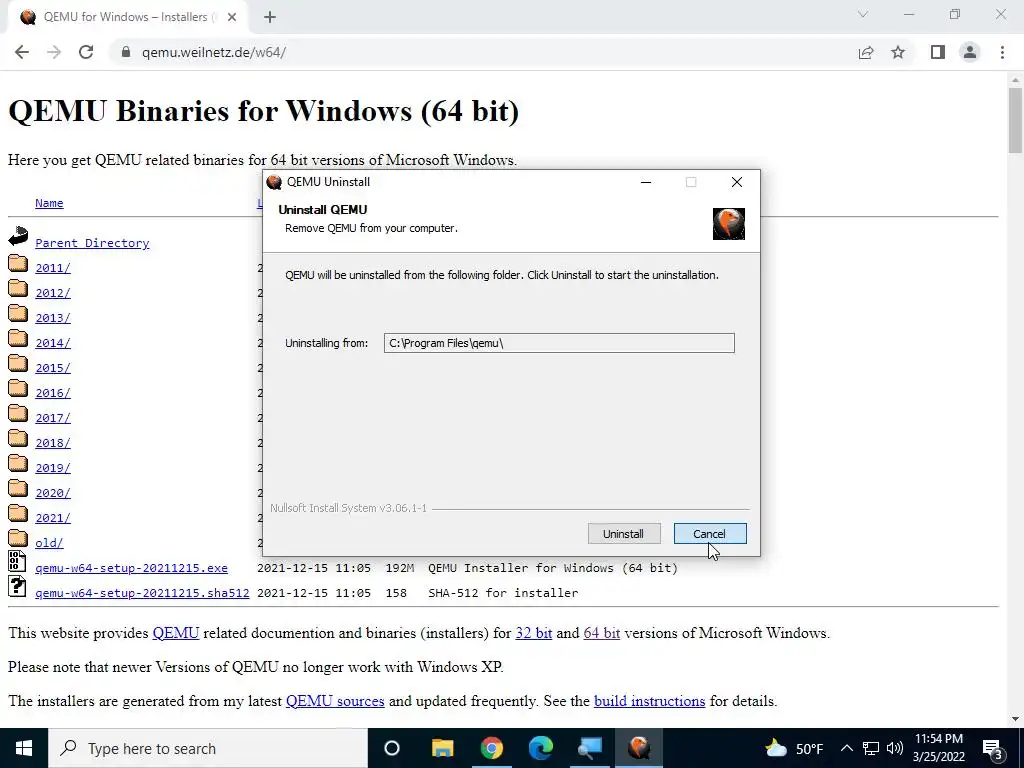The image size is (1024, 768).
Task: Open the 2015/ folder link
Action: click(52, 368)
